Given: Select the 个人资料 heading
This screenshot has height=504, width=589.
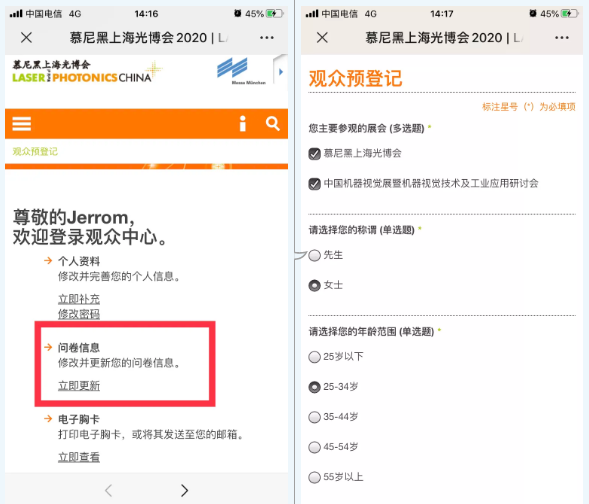Looking at the screenshot, I should 79,261.
